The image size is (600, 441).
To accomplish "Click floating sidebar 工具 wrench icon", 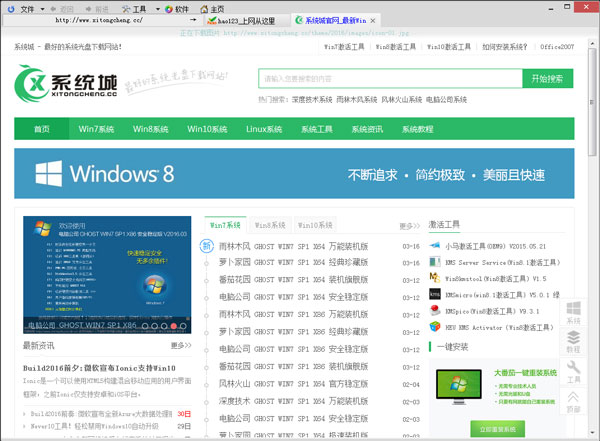I will pos(573,372).
